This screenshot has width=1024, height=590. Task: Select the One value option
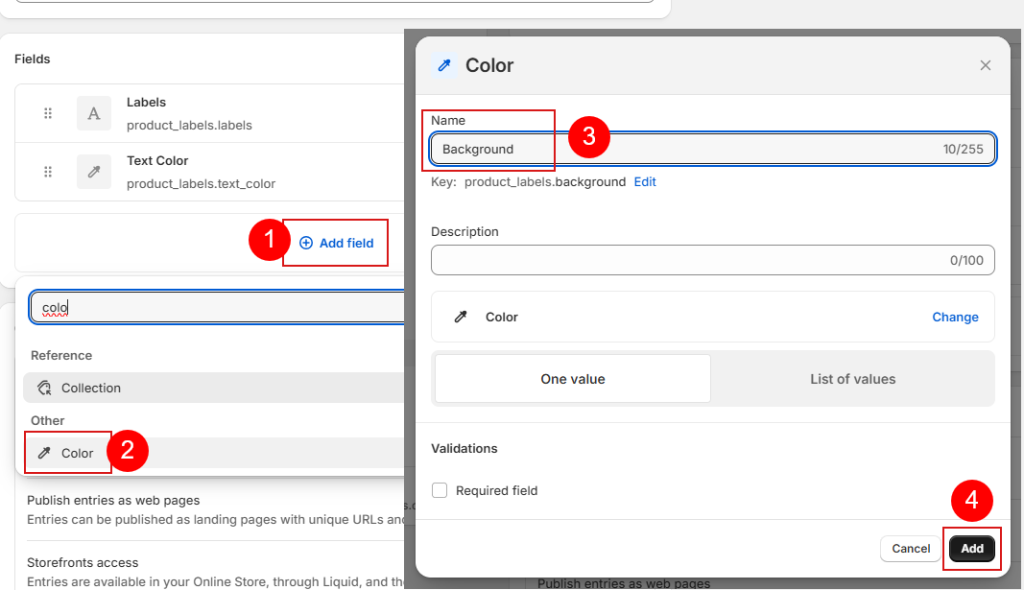tap(573, 379)
